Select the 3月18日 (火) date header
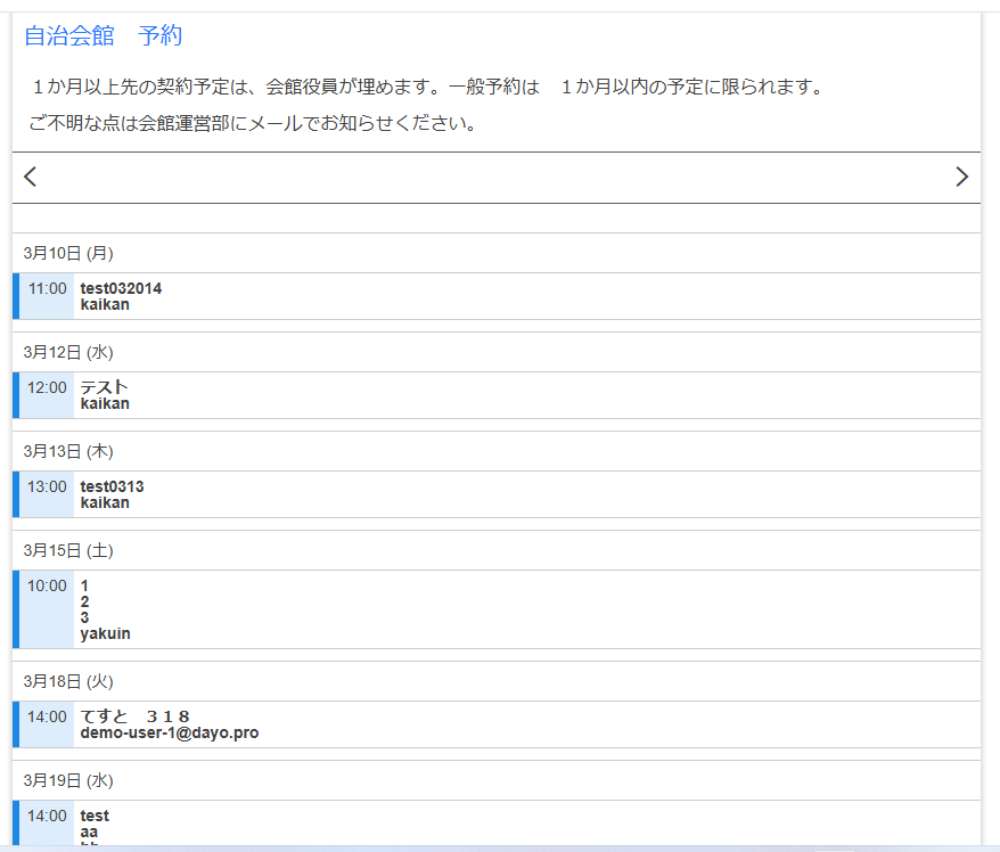The height and width of the screenshot is (852, 1000). (69, 681)
